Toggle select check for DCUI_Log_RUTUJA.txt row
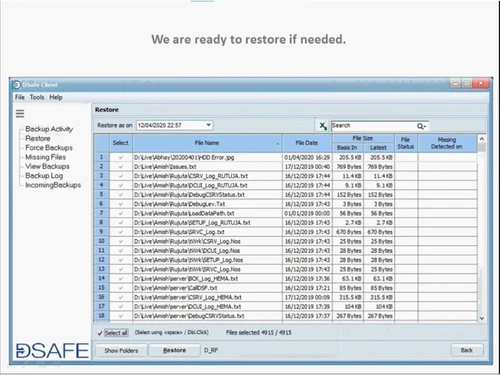The image size is (500, 375). coord(121,185)
